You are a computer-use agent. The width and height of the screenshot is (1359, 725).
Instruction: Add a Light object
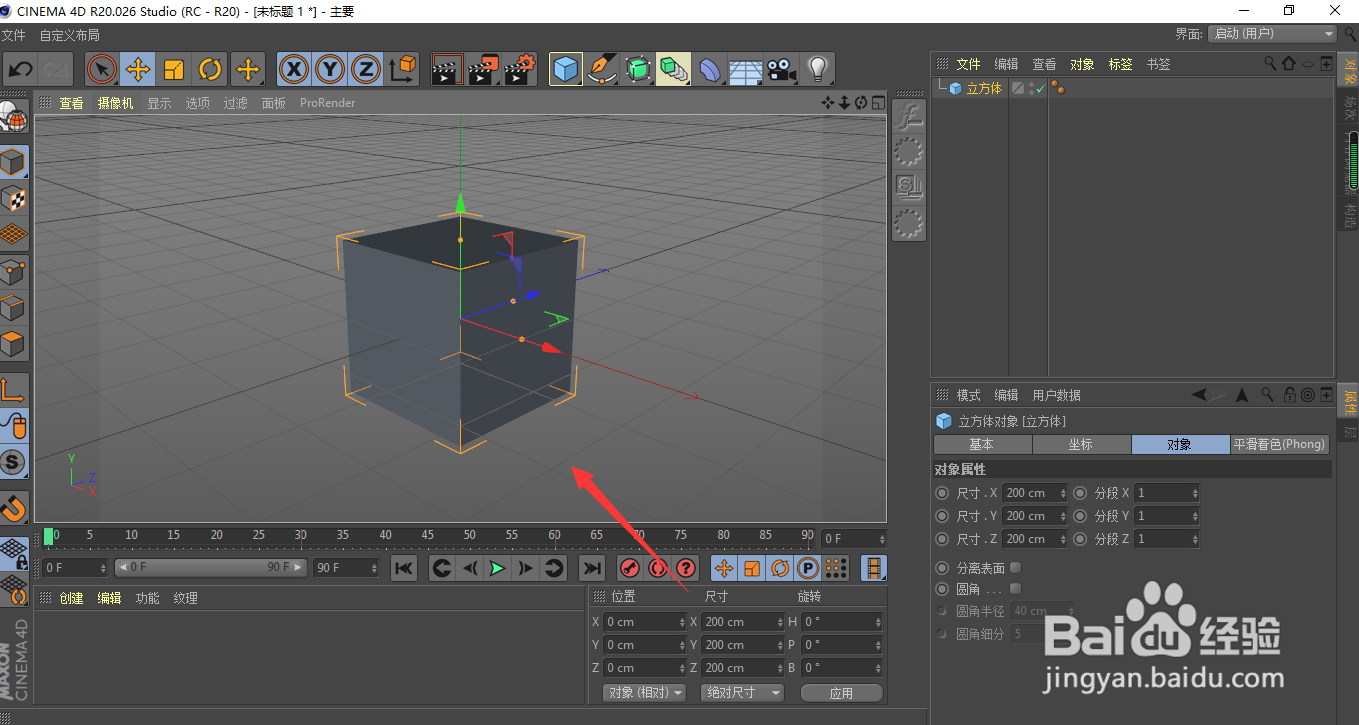pos(818,69)
